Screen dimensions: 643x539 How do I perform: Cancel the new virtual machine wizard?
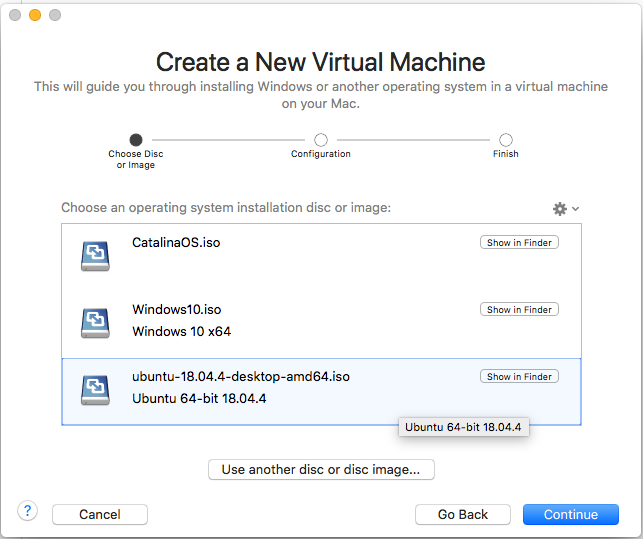[100, 514]
